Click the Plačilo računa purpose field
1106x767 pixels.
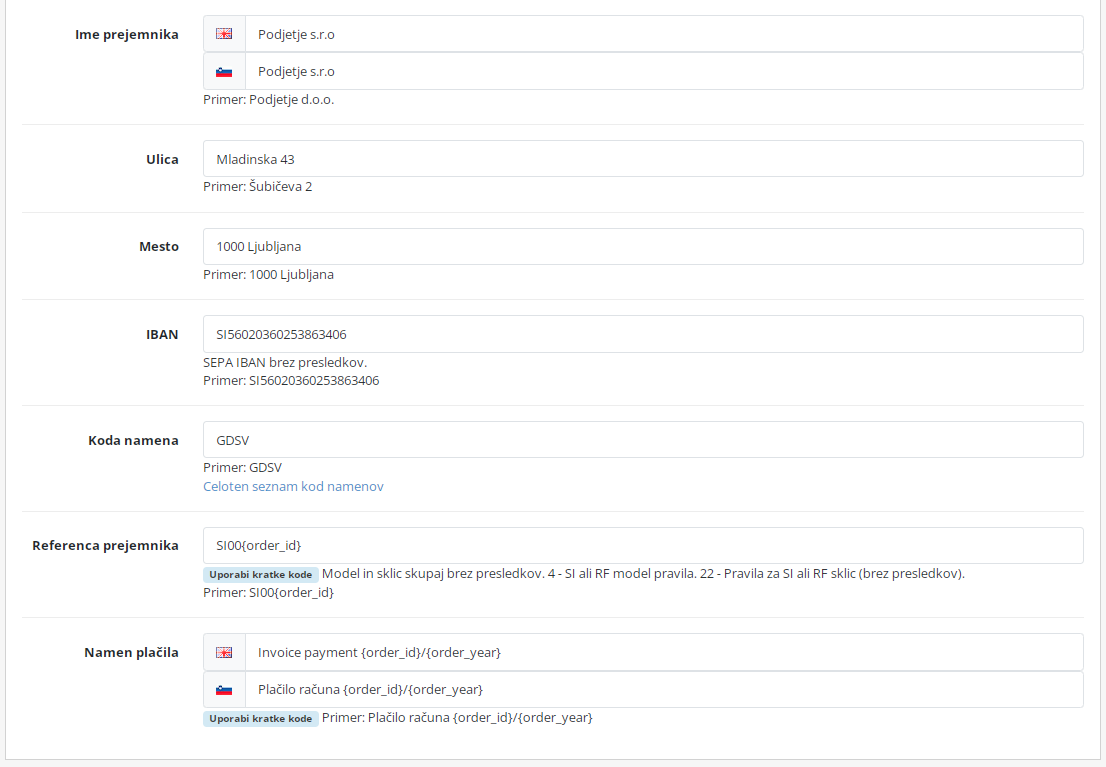coord(663,690)
